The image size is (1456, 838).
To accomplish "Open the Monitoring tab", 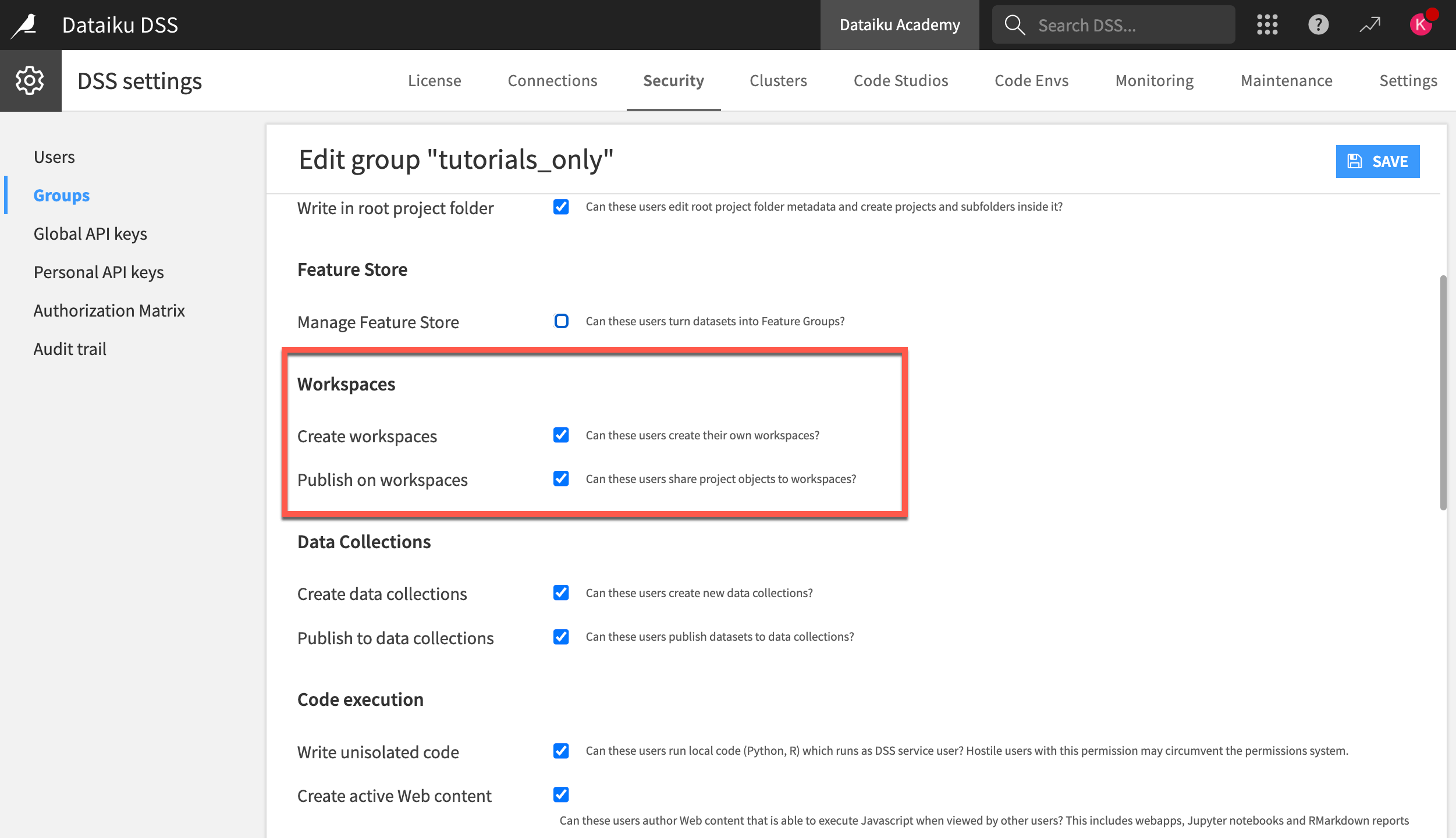I will coord(1154,80).
